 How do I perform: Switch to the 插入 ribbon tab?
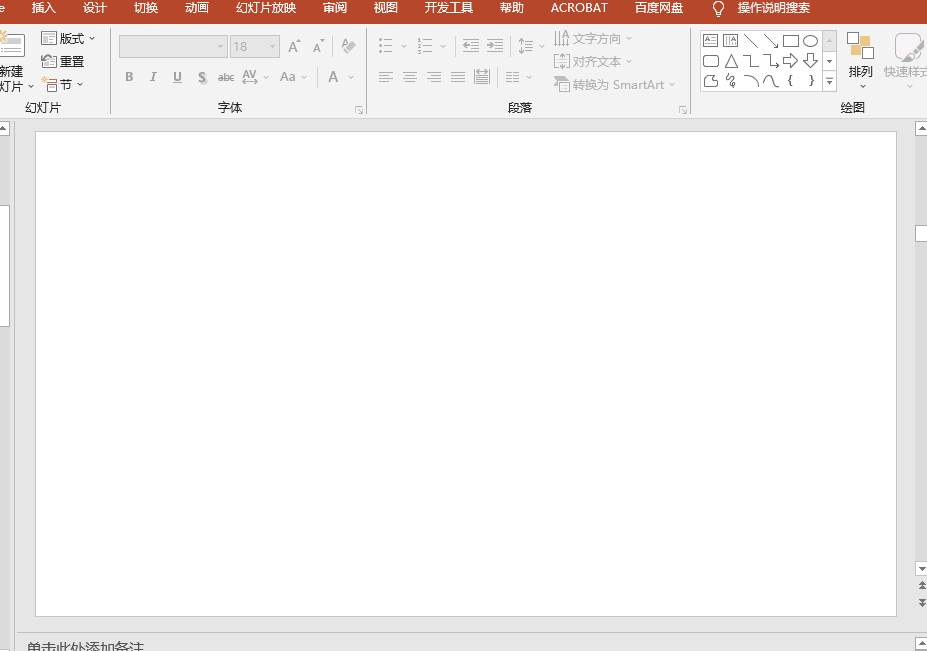point(44,8)
